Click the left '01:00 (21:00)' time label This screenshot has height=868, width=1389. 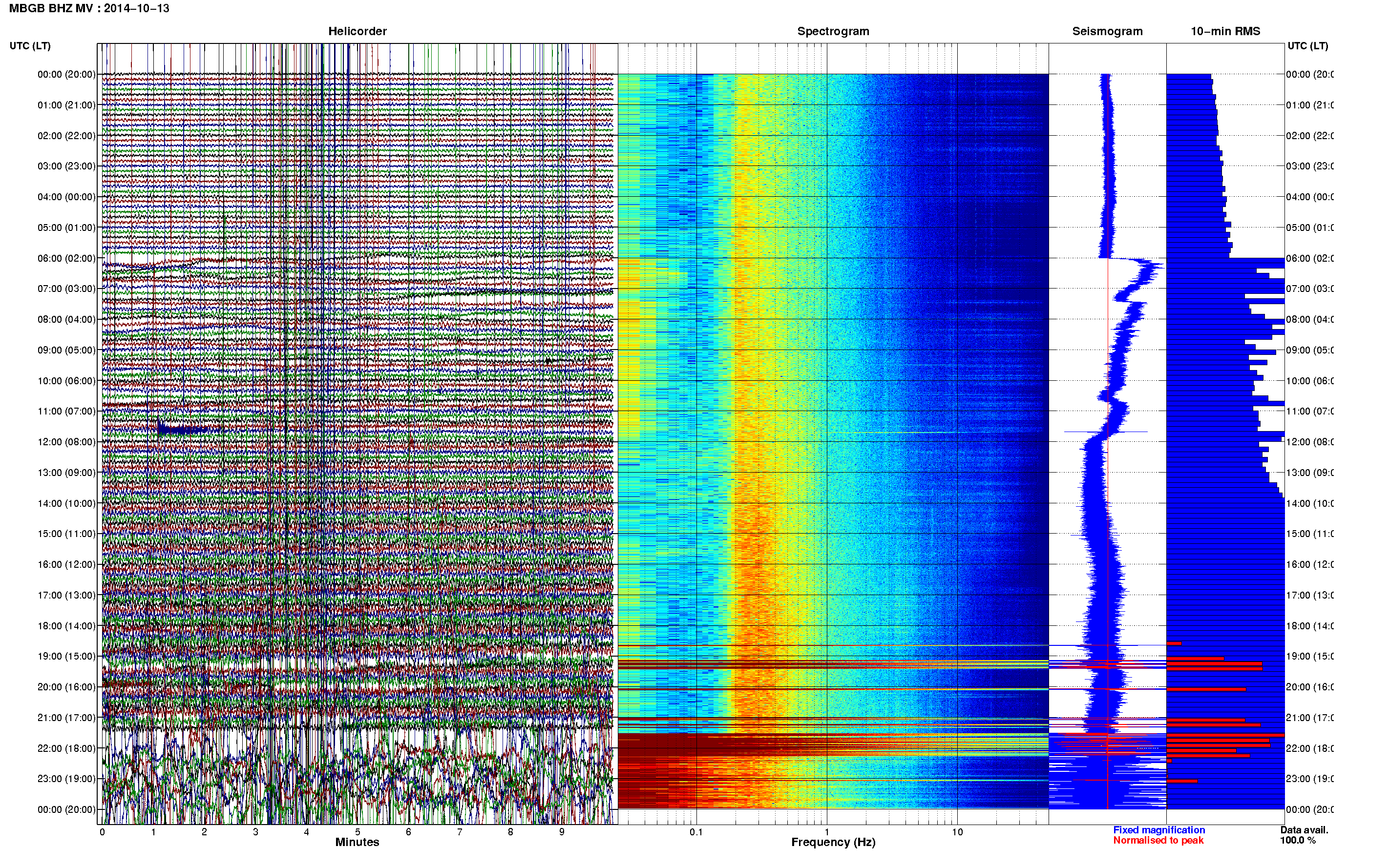coord(66,105)
